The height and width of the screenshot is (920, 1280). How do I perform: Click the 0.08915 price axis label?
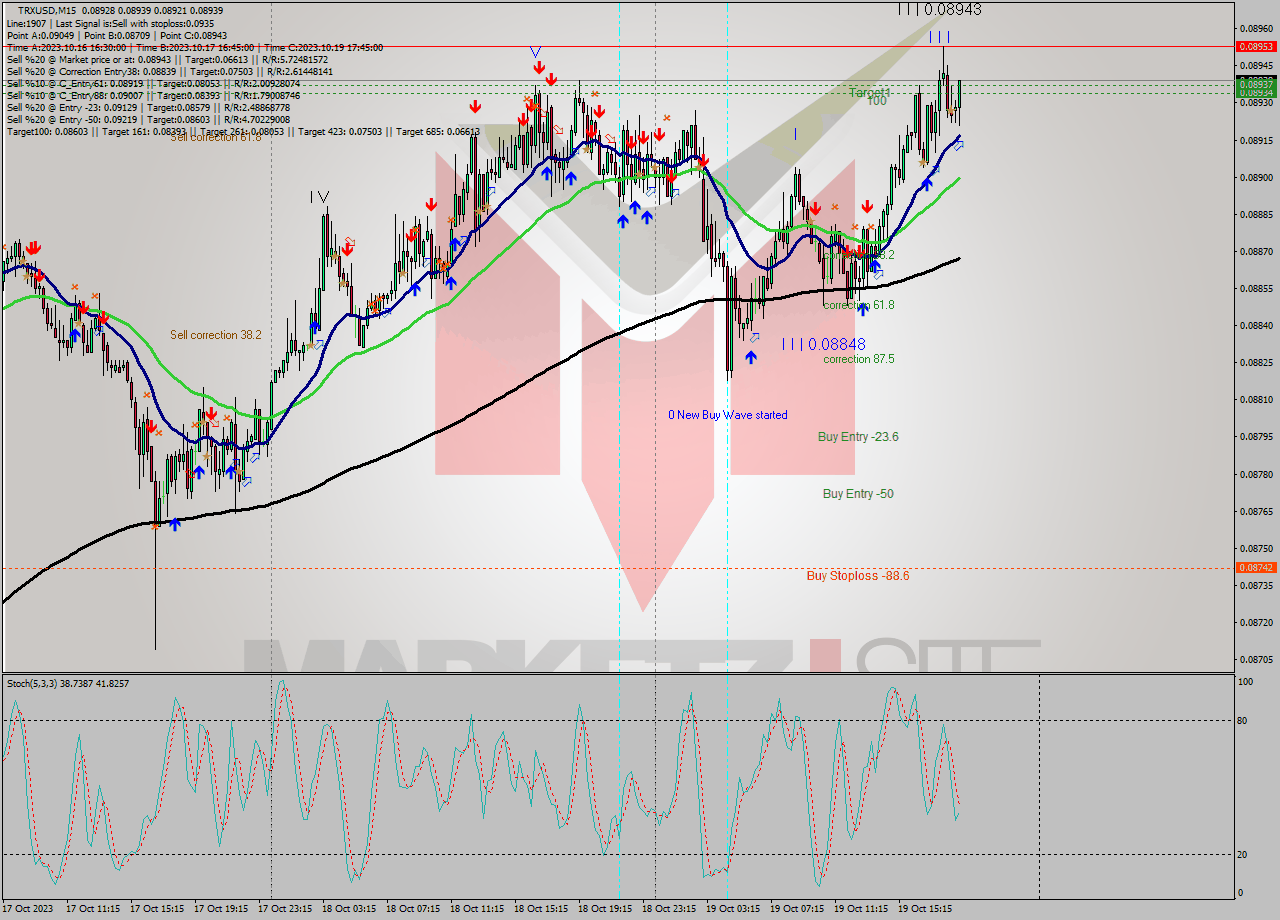click(1256, 140)
